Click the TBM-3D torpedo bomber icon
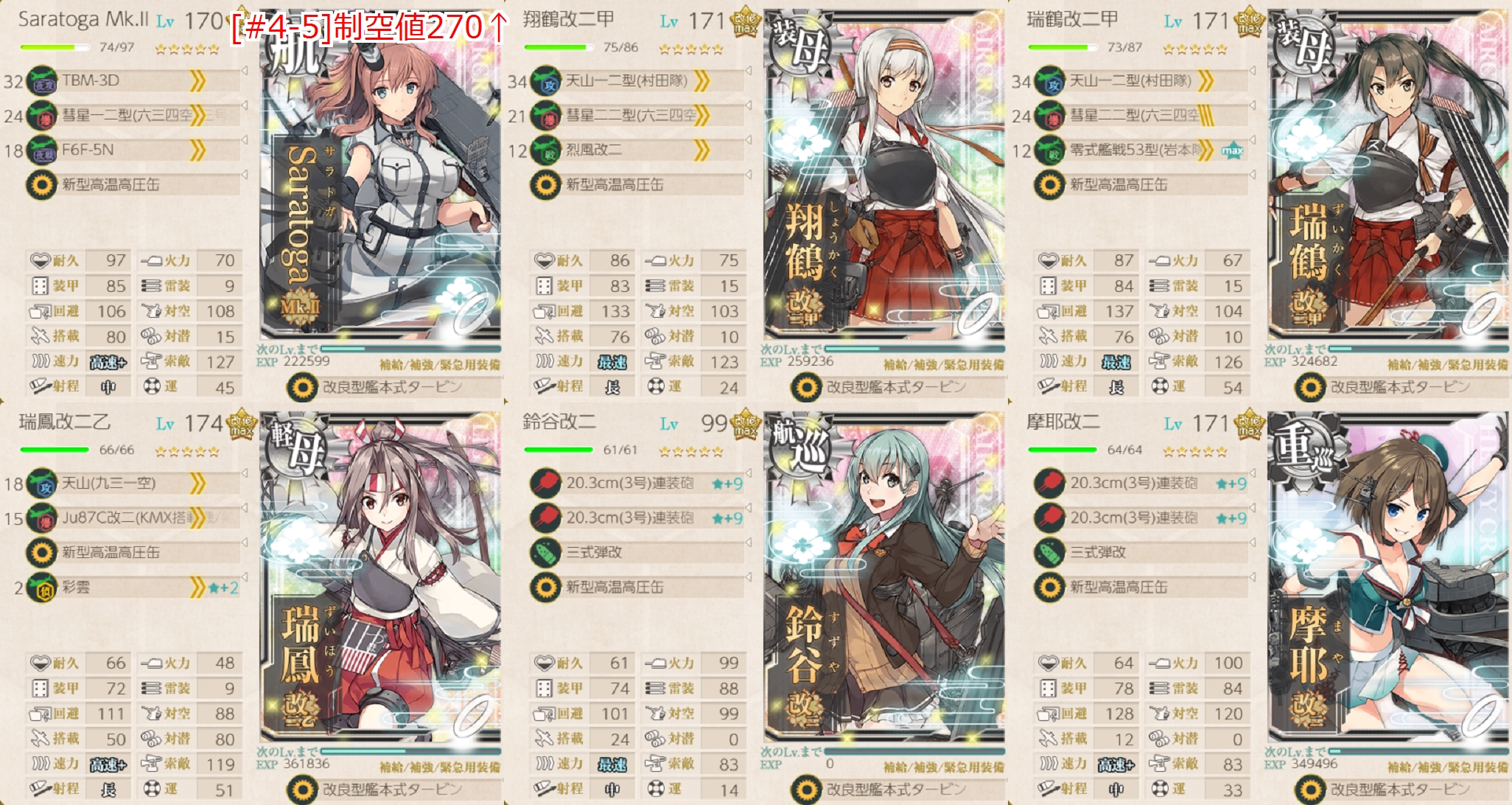This screenshot has height=805, width=1512. pyautogui.click(x=42, y=81)
